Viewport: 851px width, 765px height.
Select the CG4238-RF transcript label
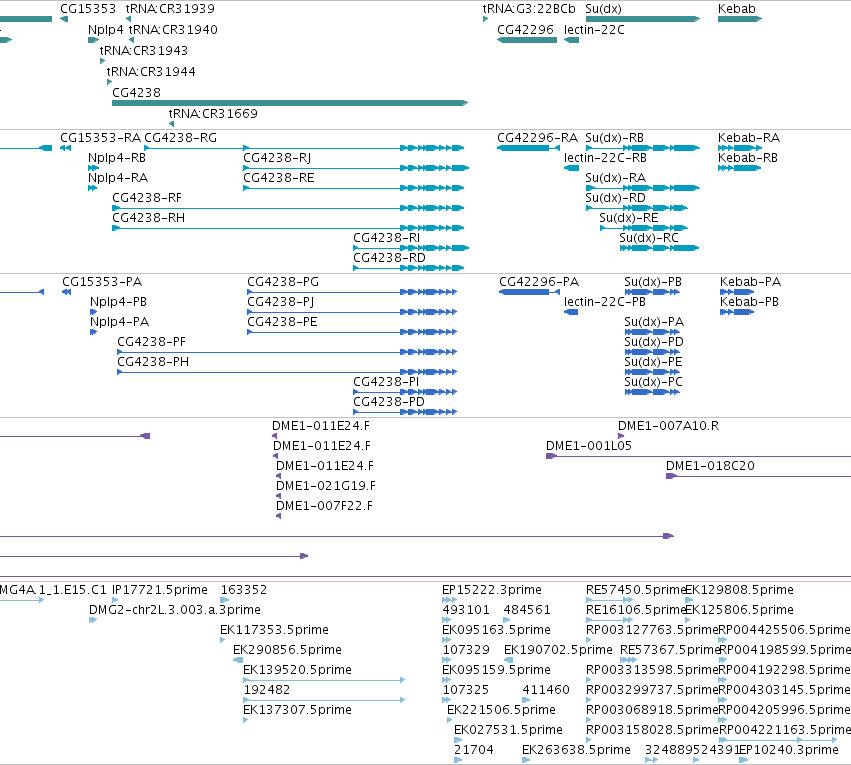click(x=147, y=198)
